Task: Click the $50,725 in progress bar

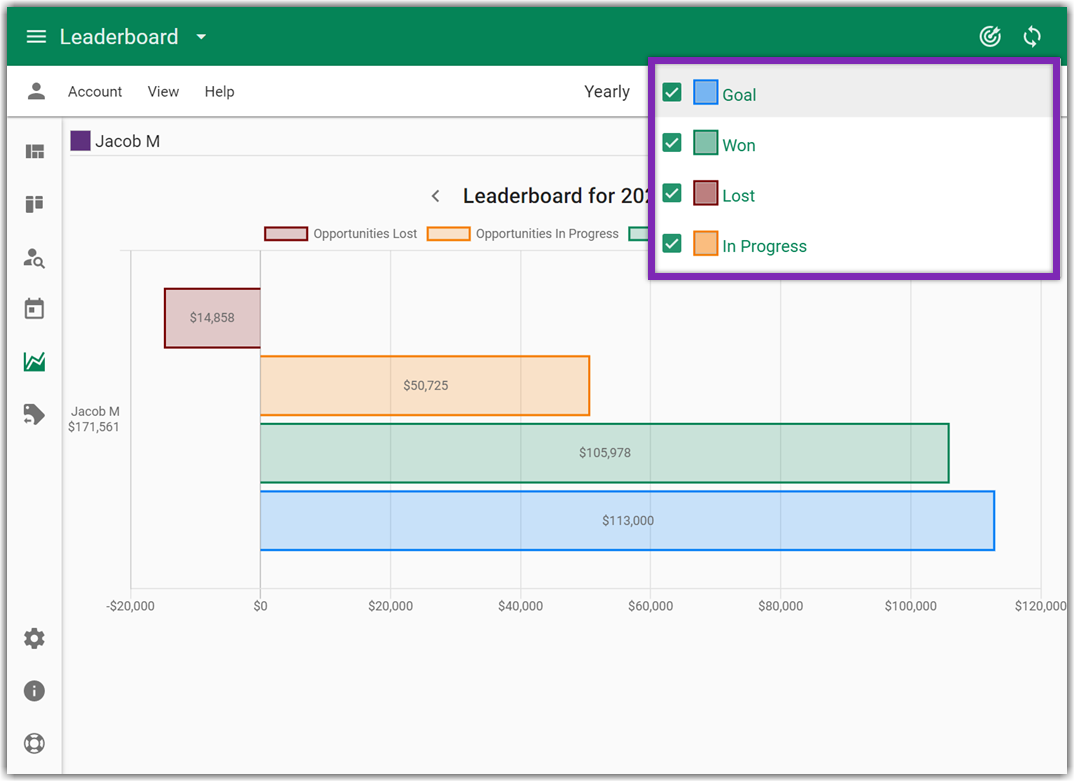Action: [x=425, y=386]
